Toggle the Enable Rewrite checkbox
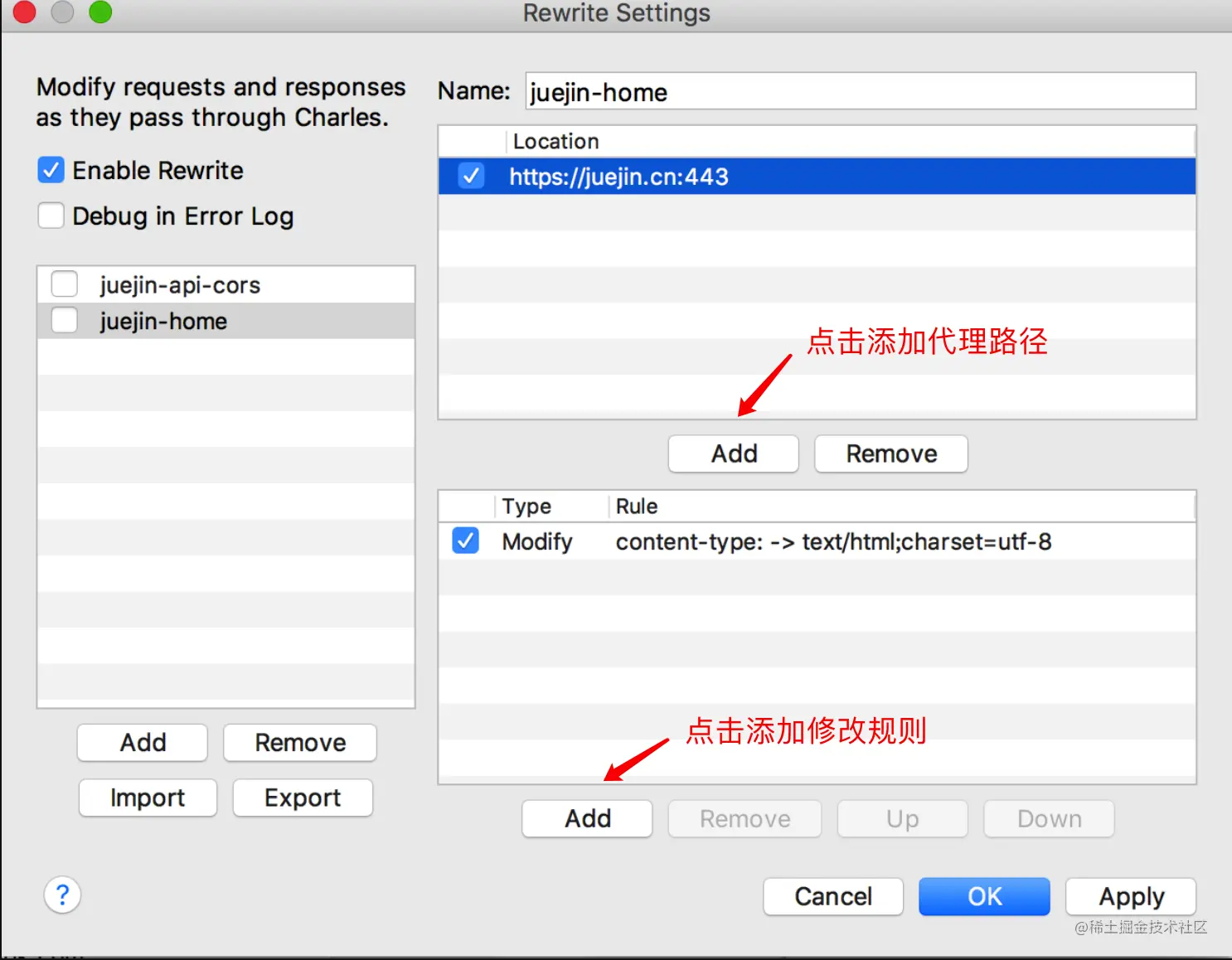 click(51, 170)
